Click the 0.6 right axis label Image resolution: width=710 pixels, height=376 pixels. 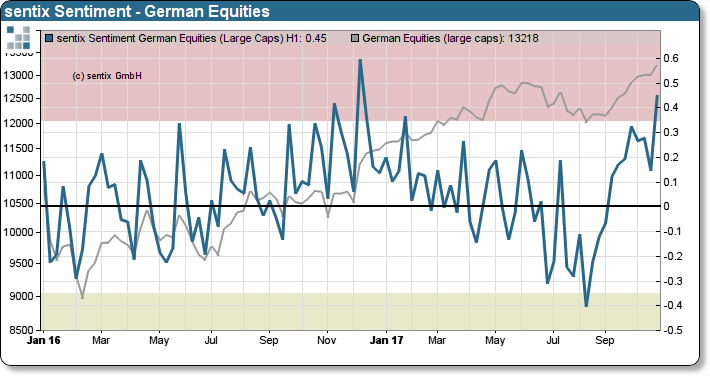pyautogui.click(x=671, y=58)
